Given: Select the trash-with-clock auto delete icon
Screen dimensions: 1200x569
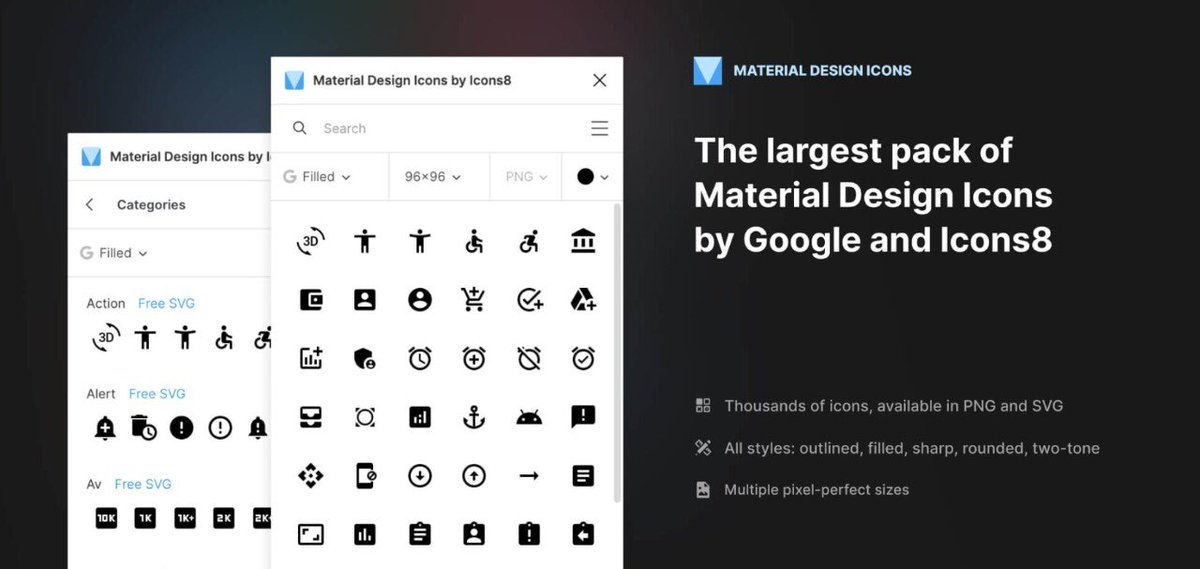Looking at the screenshot, I should pyautogui.click(x=143, y=428).
